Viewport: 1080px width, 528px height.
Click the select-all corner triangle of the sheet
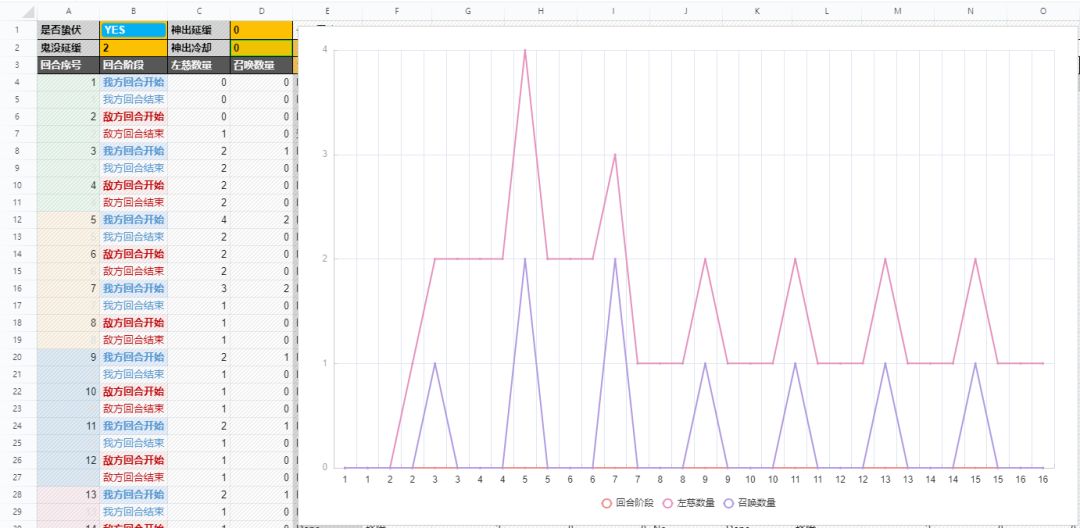click(x=27, y=12)
